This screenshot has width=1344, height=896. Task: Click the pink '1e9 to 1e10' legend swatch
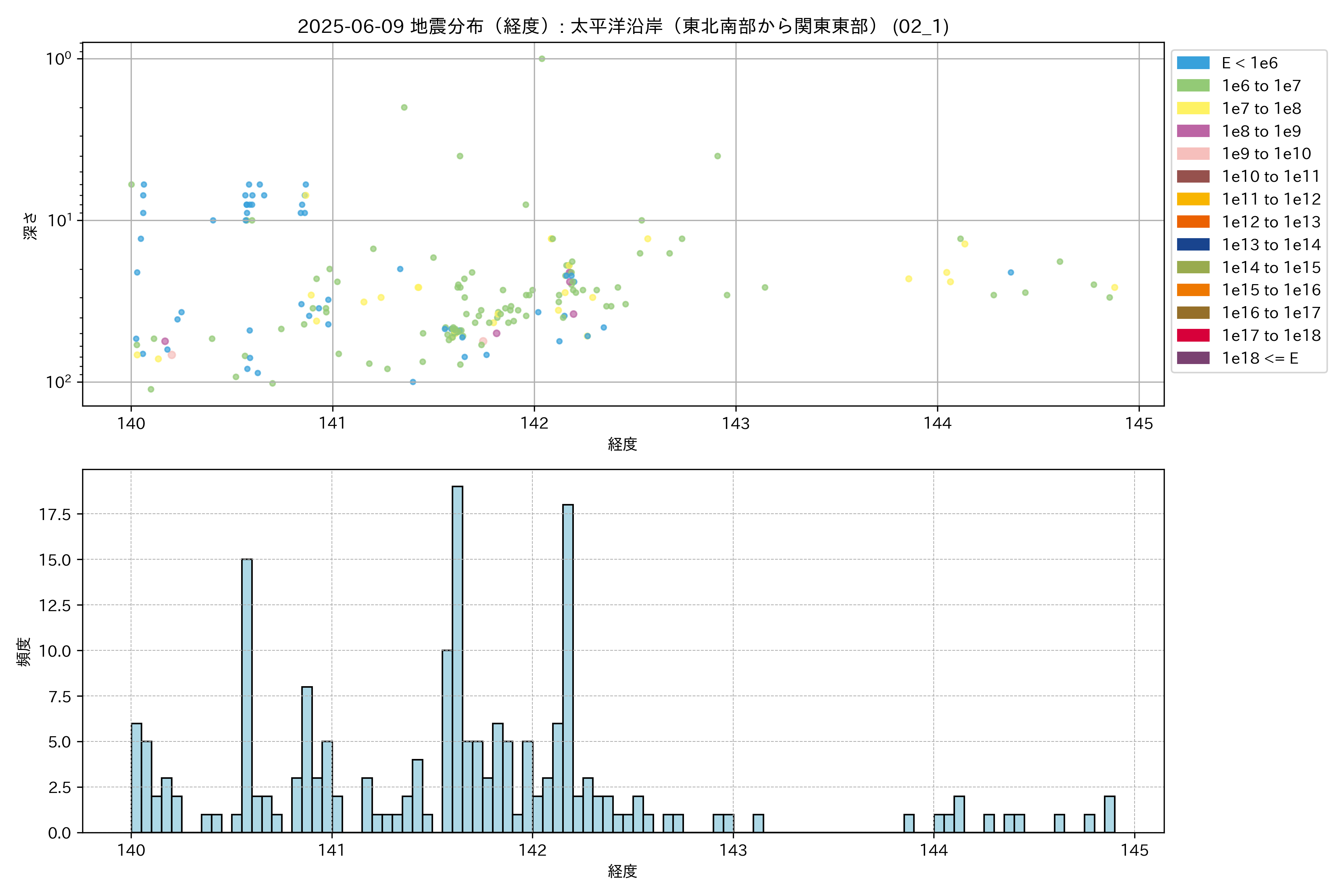click(1192, 154)
